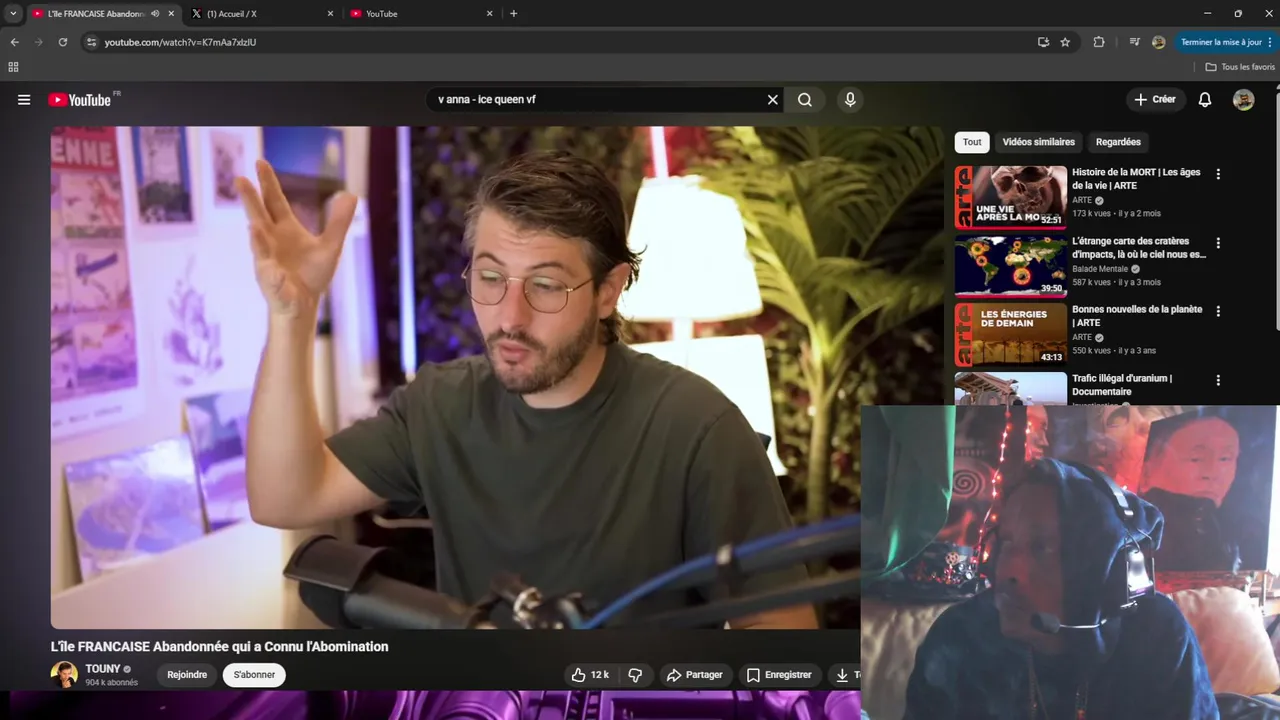Click the Rejoindre button

tap(187, 675)
